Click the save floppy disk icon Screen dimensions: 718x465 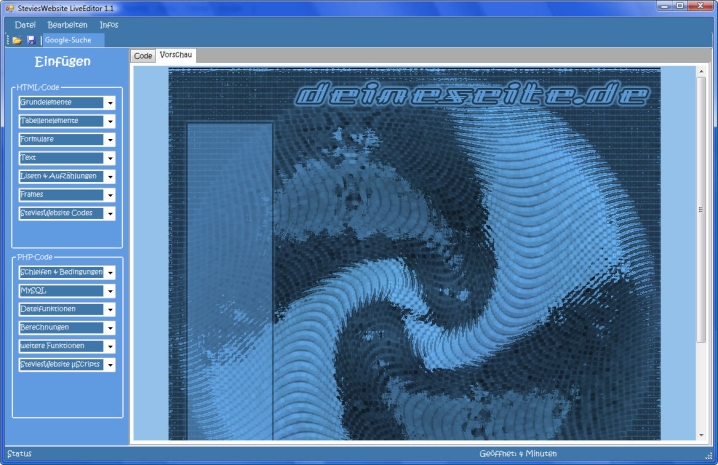(x=30, y=40)
